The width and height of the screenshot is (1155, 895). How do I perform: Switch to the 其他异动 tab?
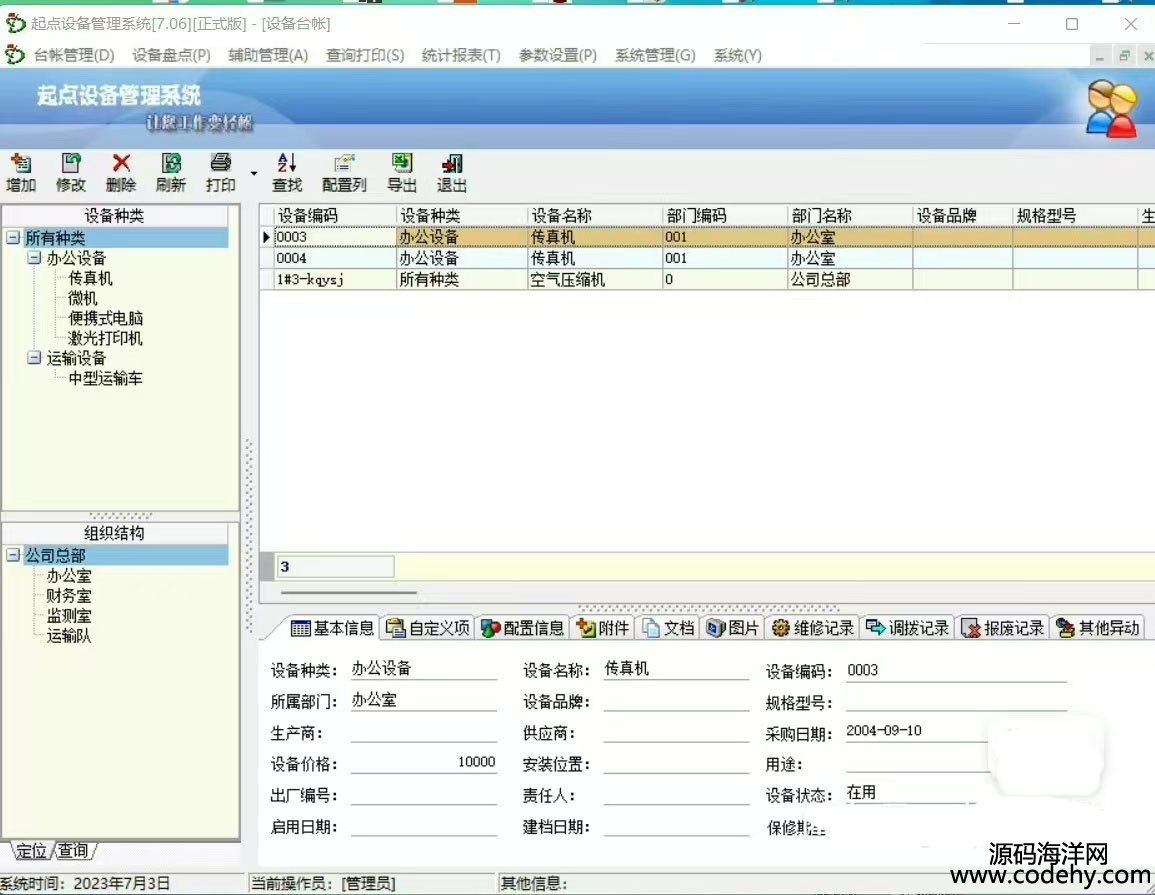coord(1098,628)
